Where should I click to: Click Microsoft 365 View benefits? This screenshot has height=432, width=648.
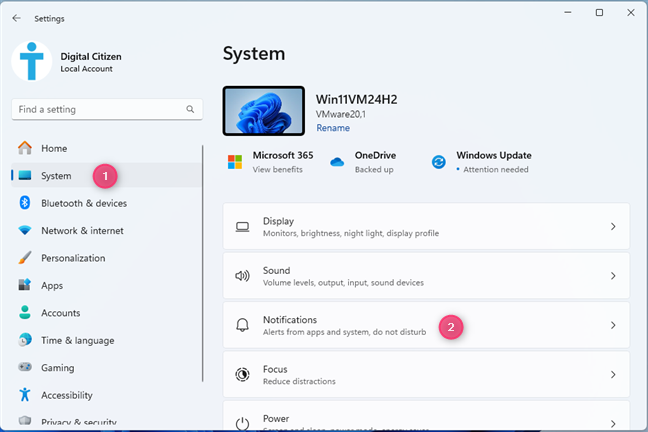278,169
